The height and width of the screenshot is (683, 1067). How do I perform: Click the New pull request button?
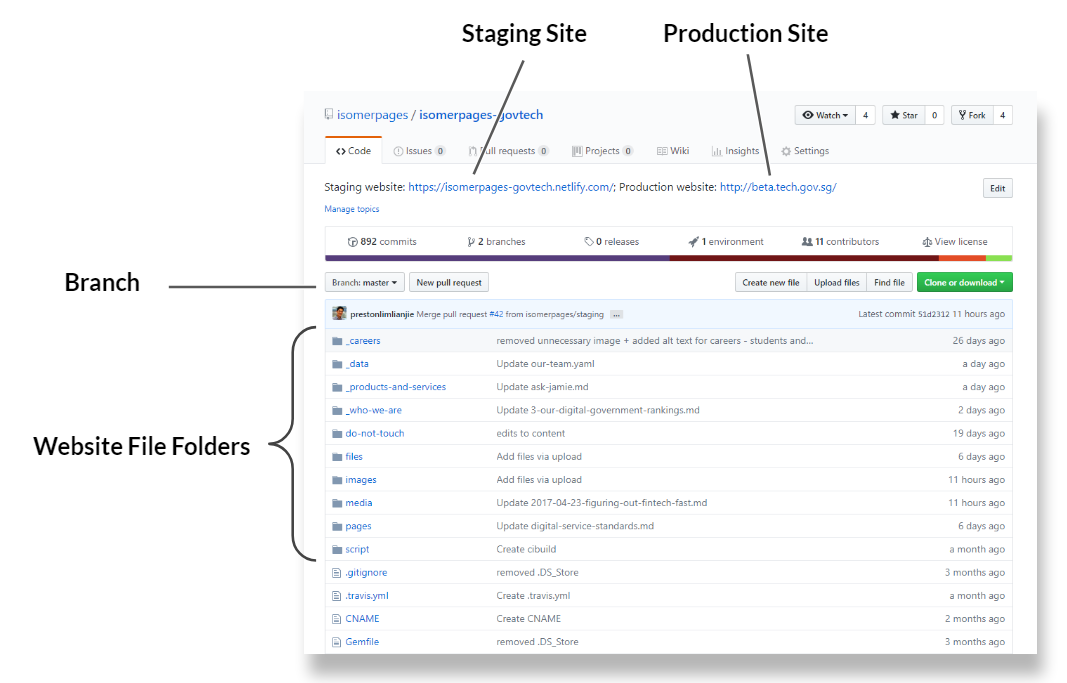coord(449,283)
